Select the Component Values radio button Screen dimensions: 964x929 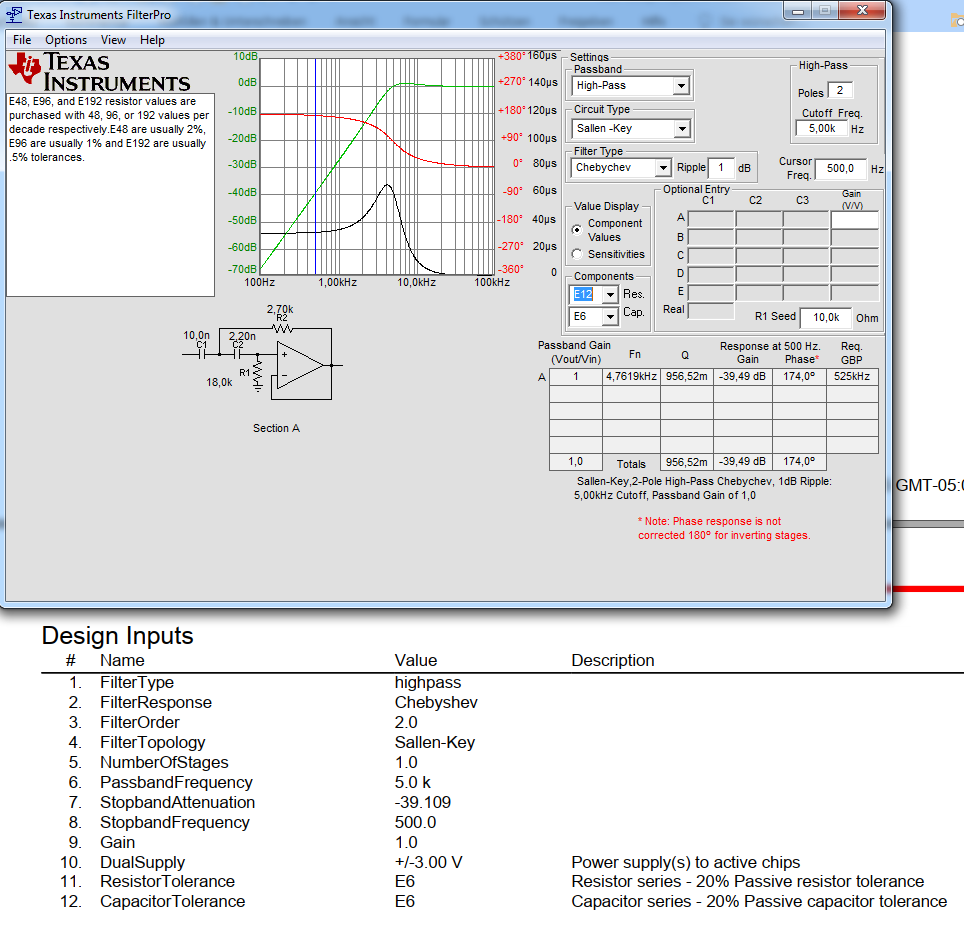(x=577, y=230)
